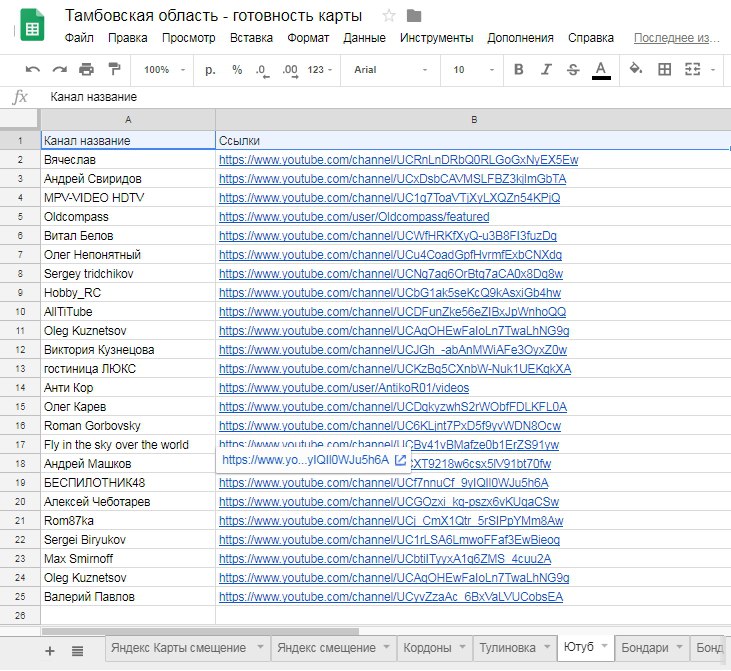Screen dimensions: 731x671
Task: Select the cell БЕСПИЛОТНИК48
Action: [x=128, y=483]
